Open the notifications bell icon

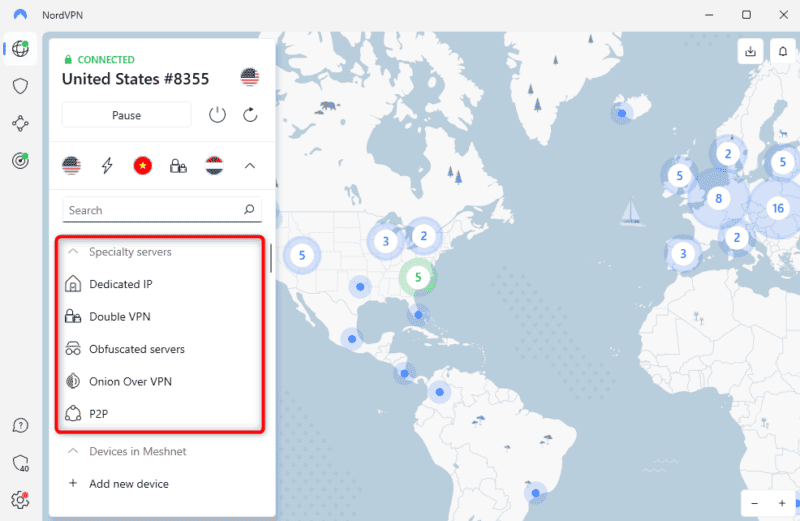pos(783,51)
